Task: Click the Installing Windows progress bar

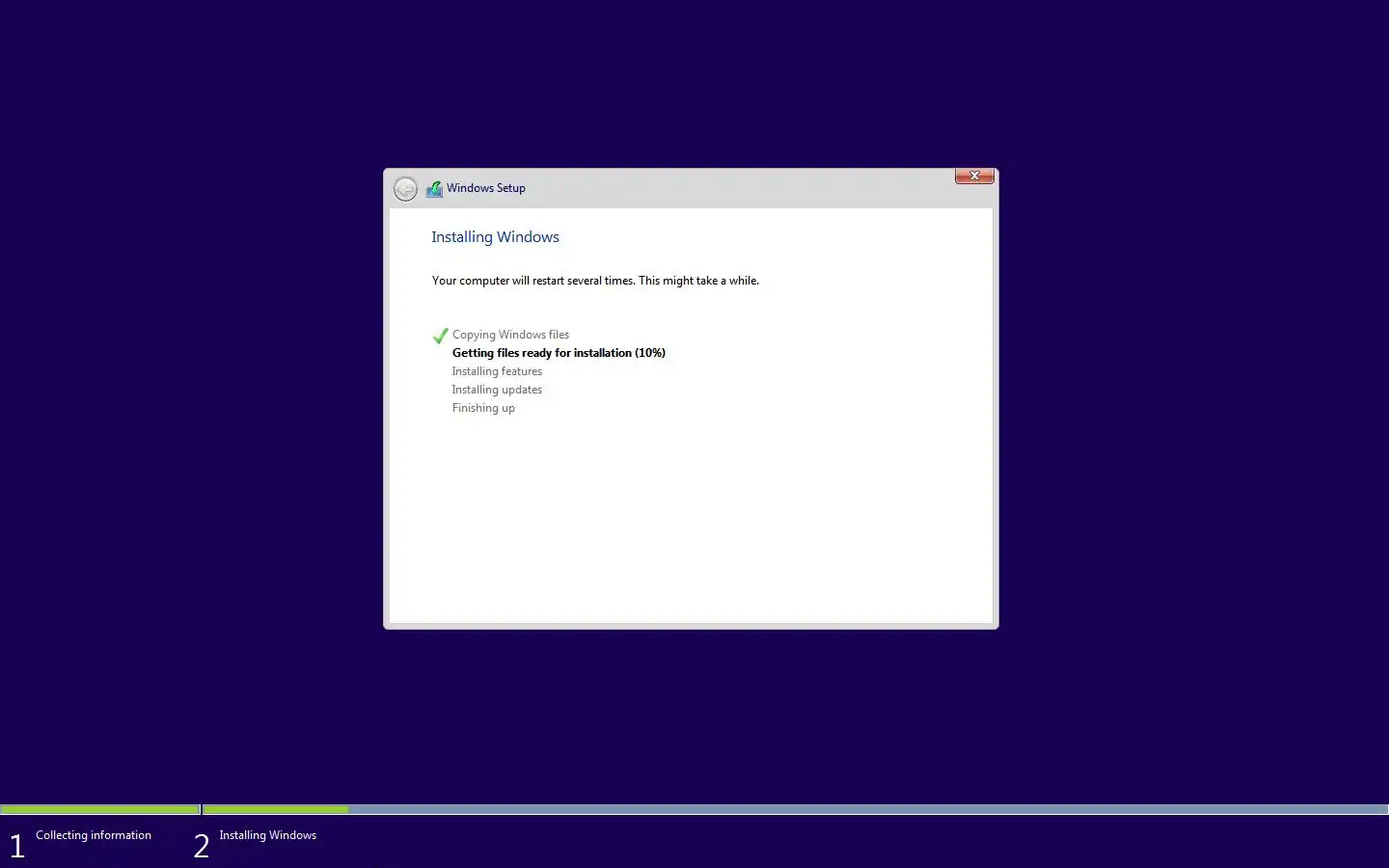Action: pyautogui.click(x=796, y=809)
